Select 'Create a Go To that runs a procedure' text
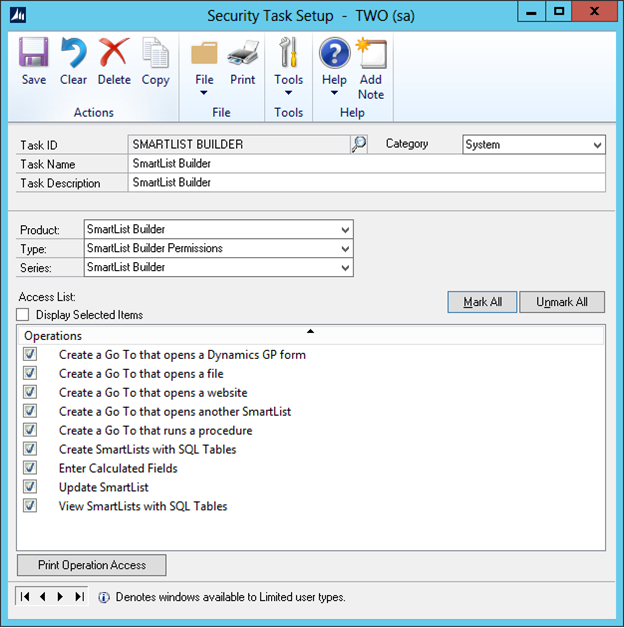This screenshot has width=624, height=628. (155, 430)
